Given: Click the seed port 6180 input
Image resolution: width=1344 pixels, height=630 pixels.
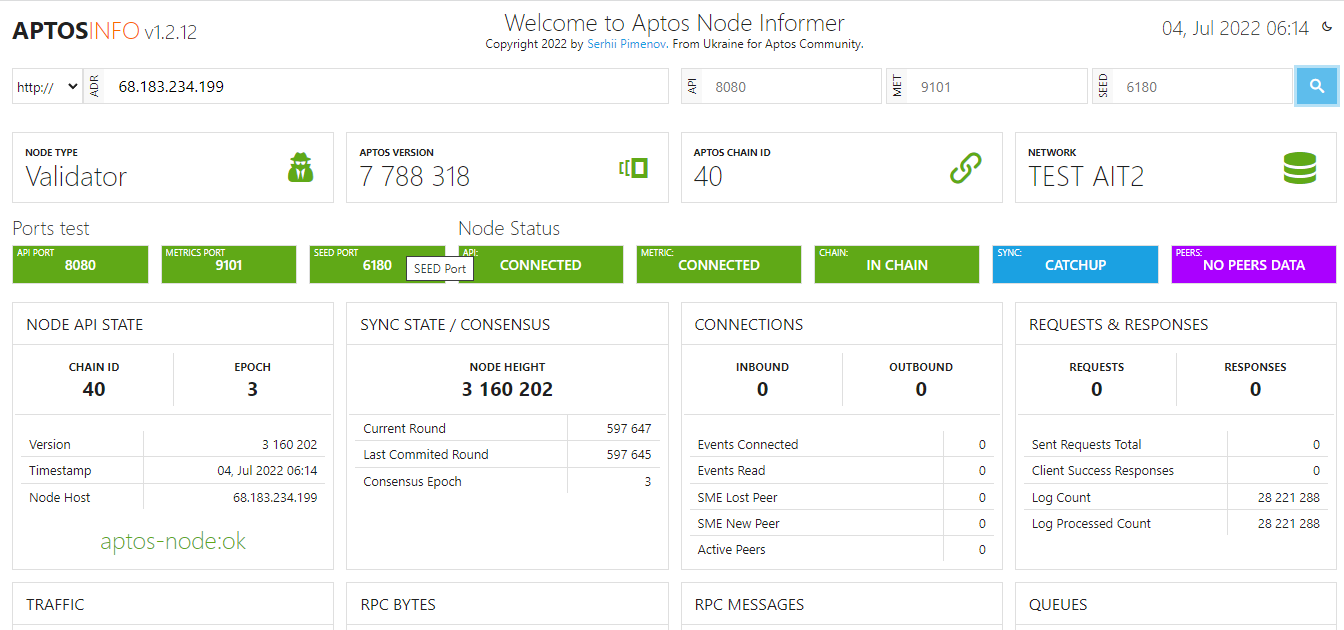Looking at the screenshot, I should coord(1204,86).
